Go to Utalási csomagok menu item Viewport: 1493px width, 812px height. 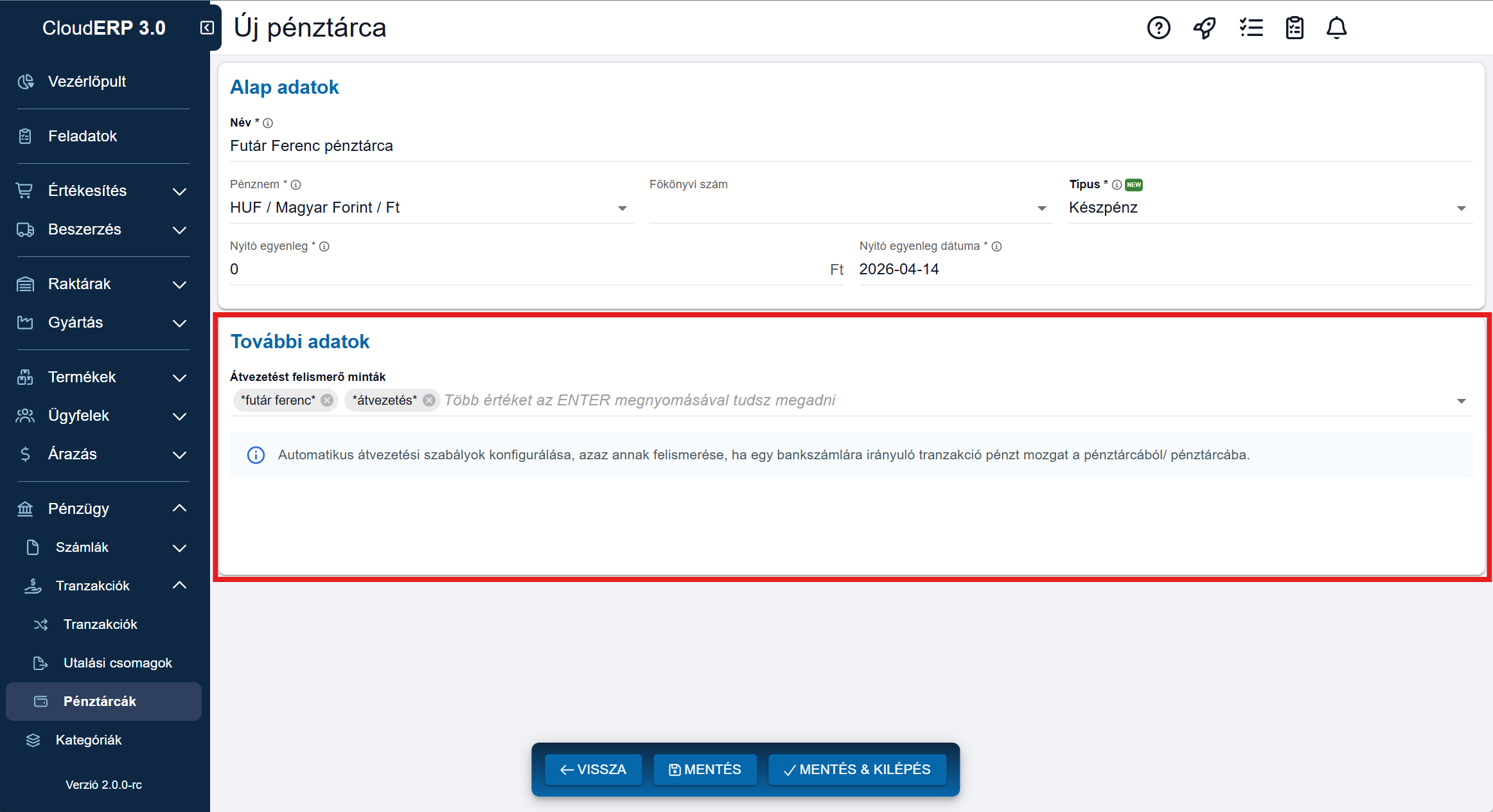click(118, 663)
